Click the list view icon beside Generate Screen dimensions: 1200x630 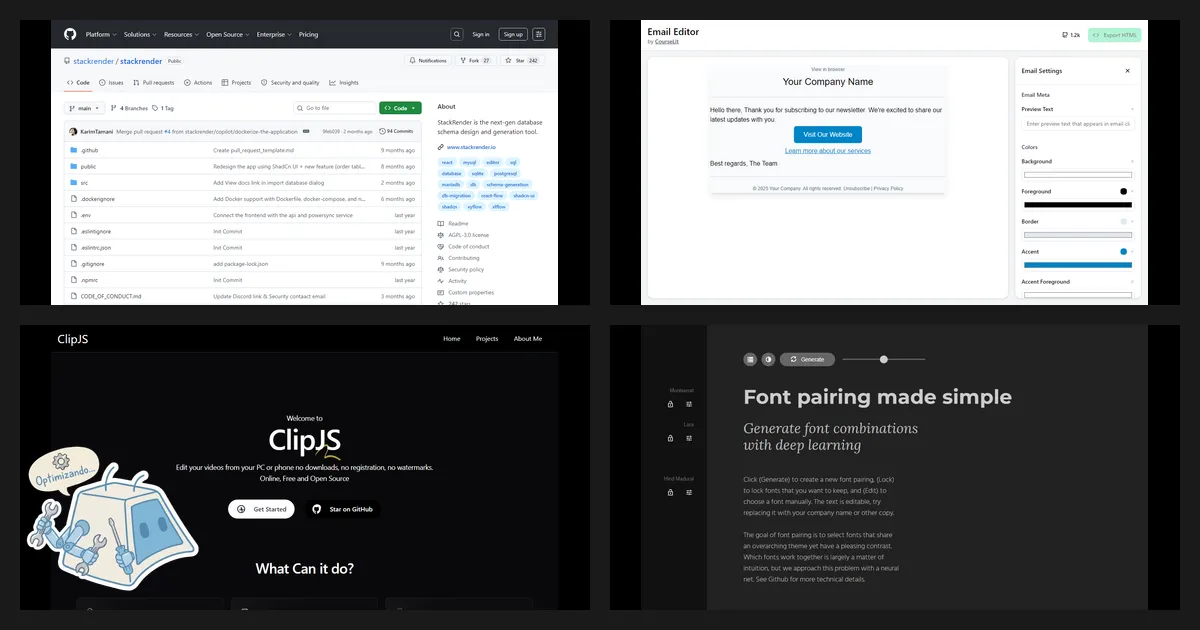750,359
